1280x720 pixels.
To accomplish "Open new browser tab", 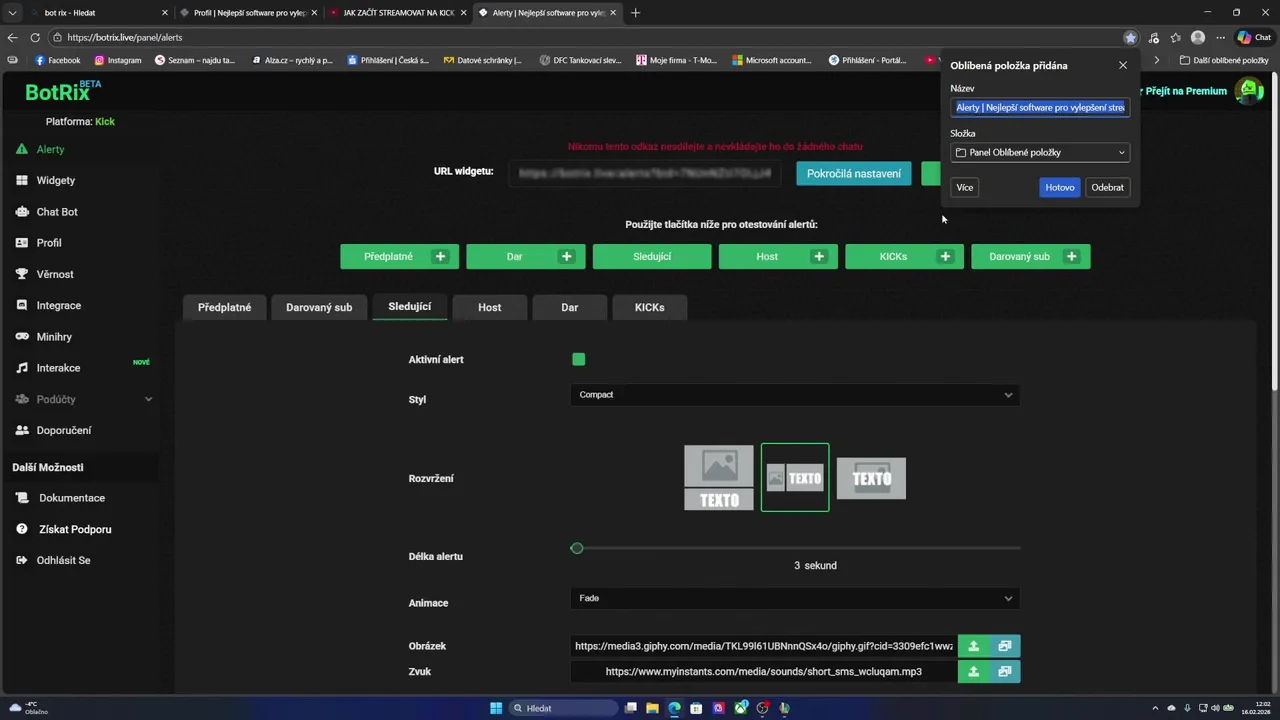I will [635, 13].
